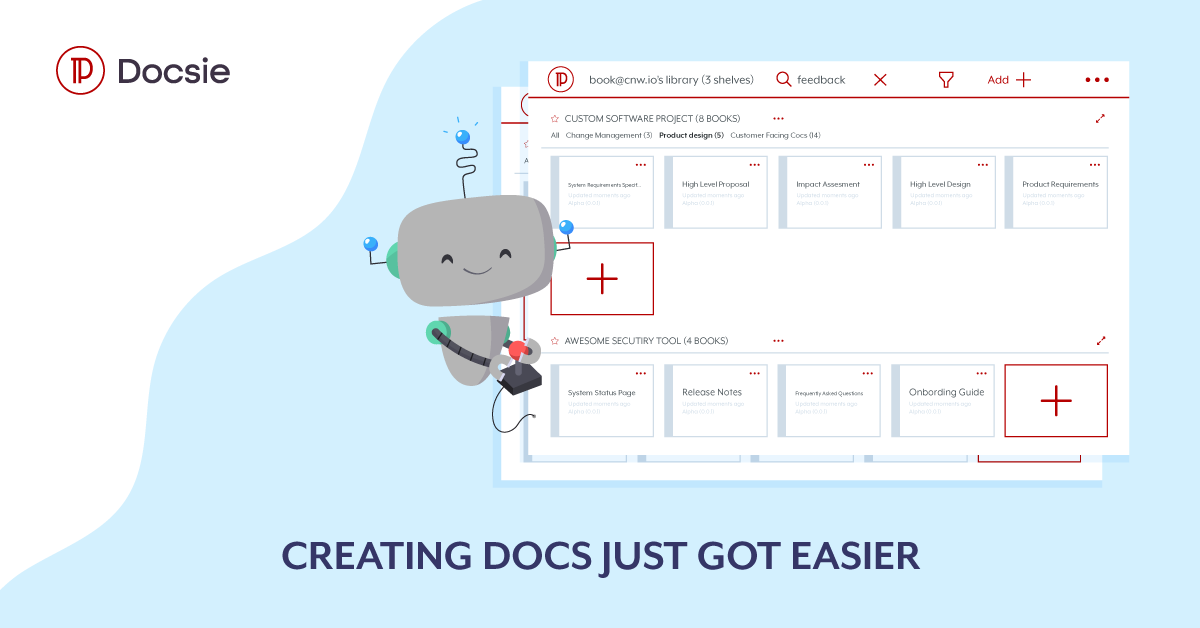1200x628 pixels.
Task: Select the All filter tab
Action: click(555, 135)
